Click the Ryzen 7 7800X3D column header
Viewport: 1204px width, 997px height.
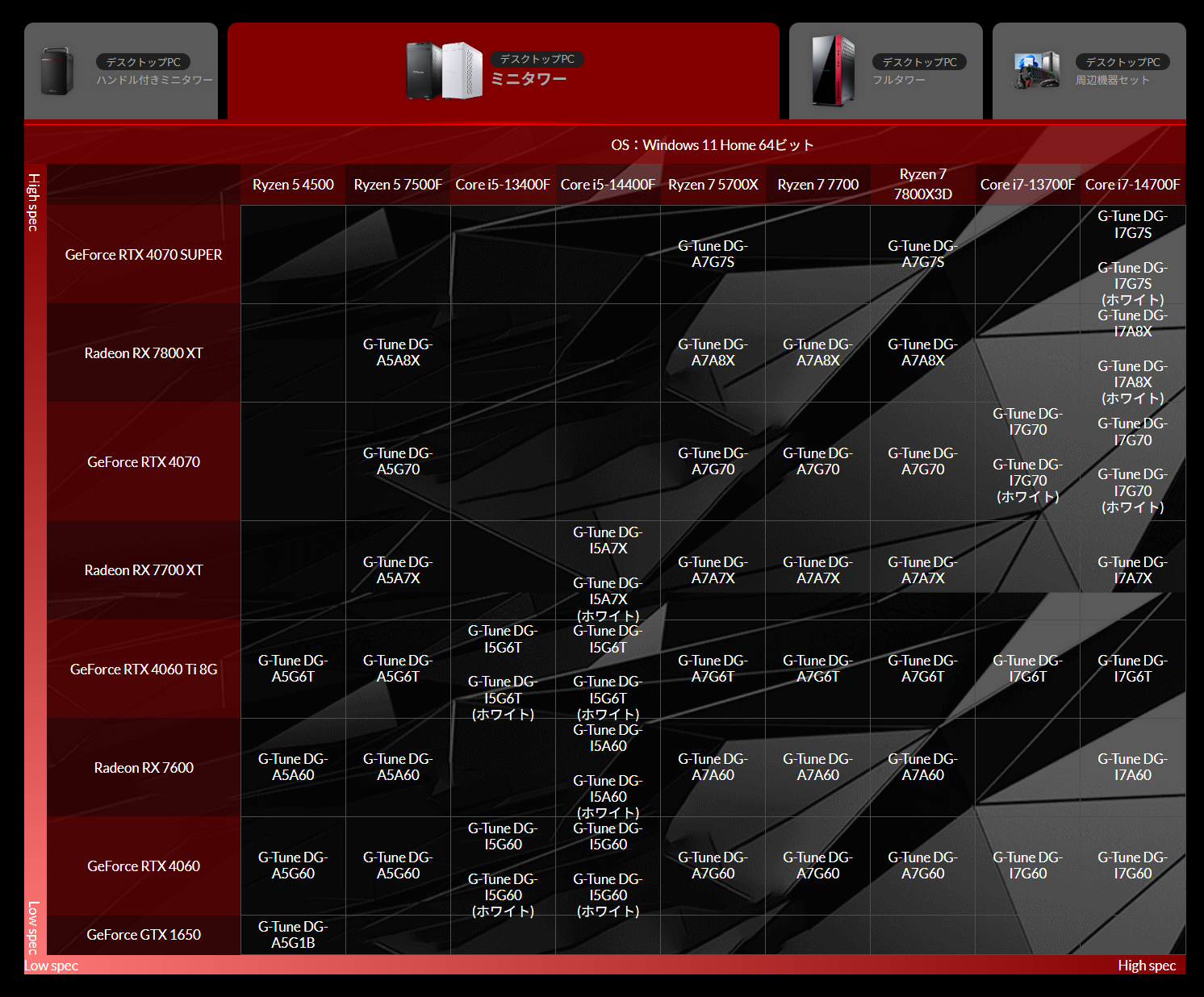coord(923,185)
